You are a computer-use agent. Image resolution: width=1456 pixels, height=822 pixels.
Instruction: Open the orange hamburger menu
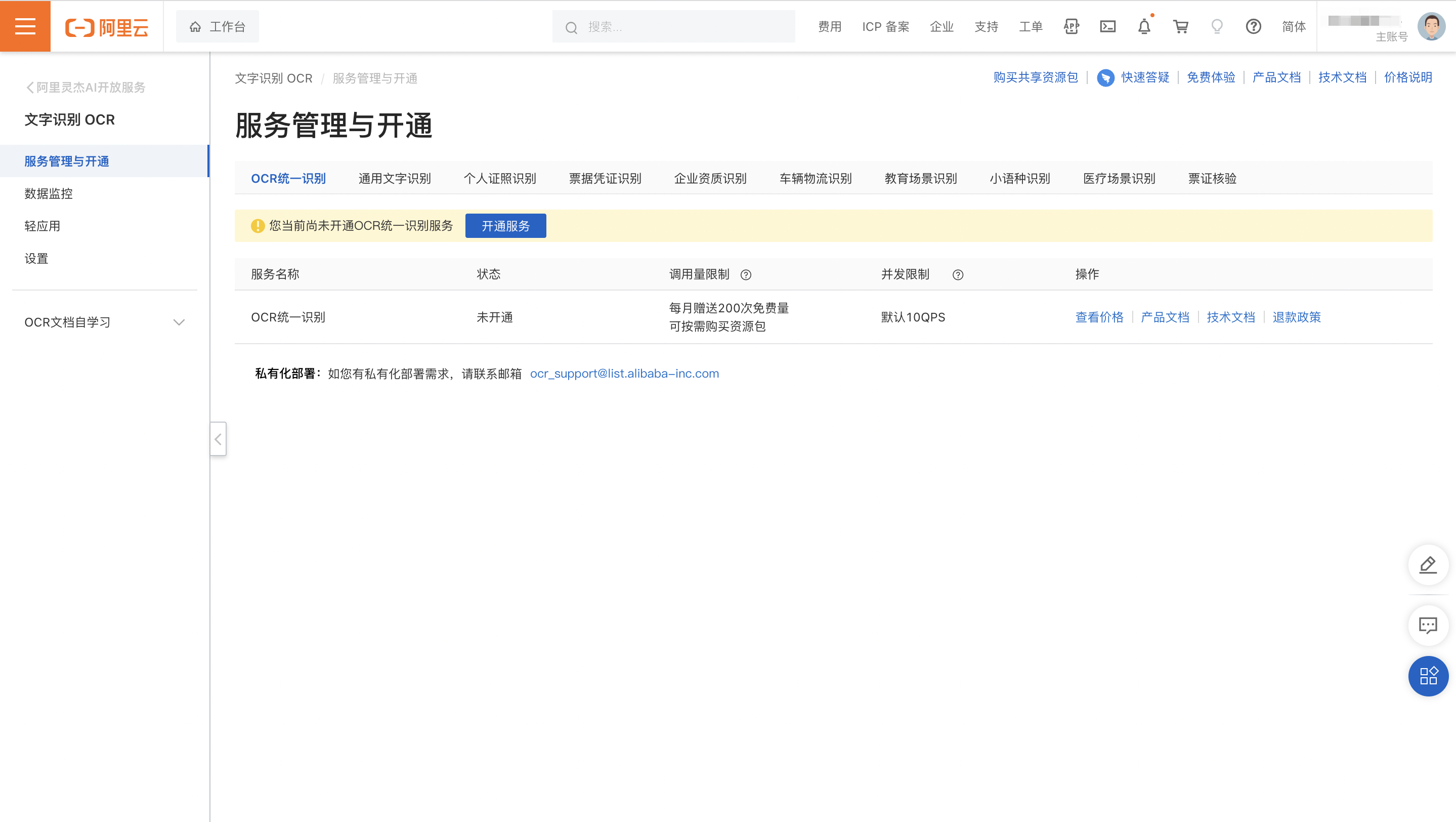pos(25,26)
